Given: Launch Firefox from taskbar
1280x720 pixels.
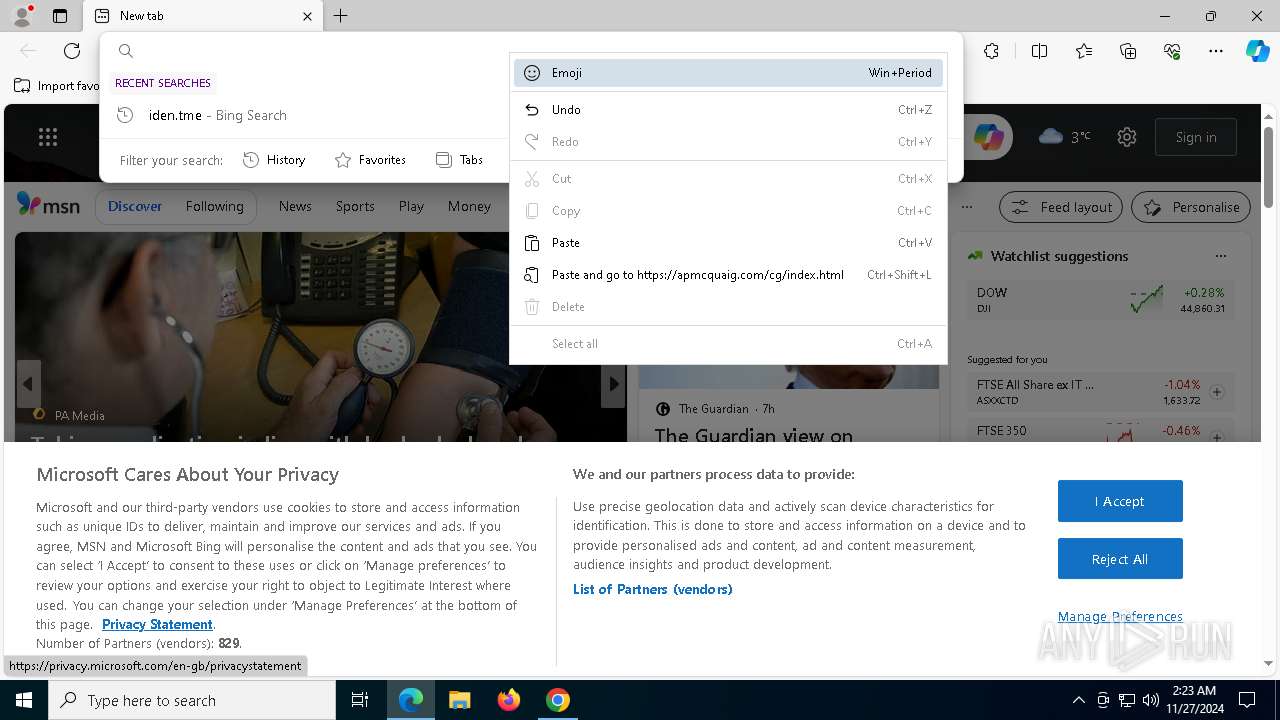Looking at the screenshot, I should [x=509, y=700].
